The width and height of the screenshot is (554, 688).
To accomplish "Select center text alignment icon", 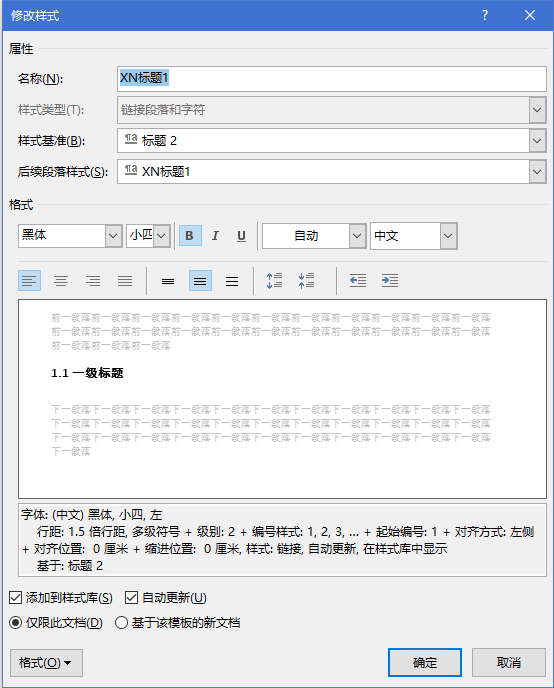I will click(61, 280).
